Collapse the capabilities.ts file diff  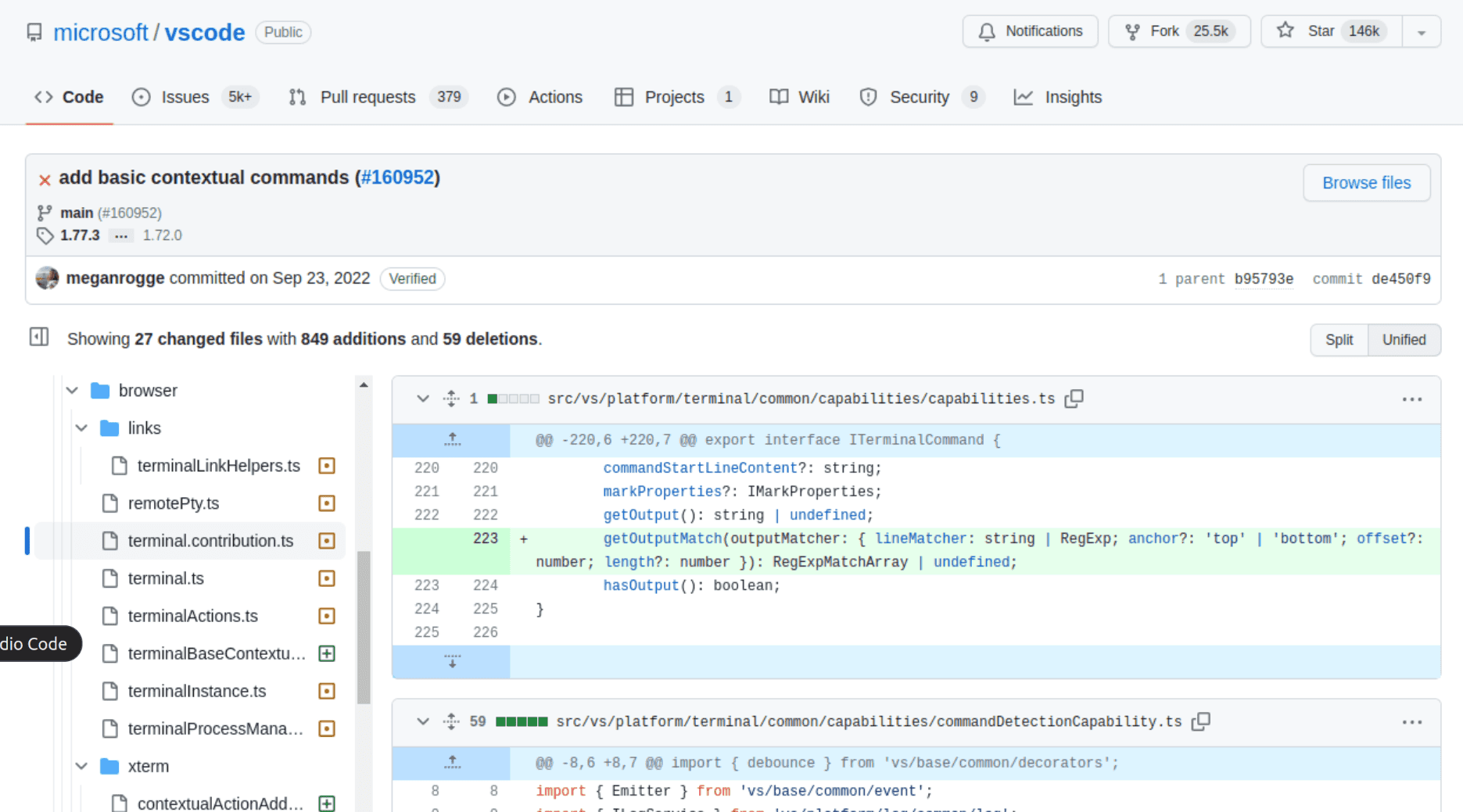tap(423, 399)
